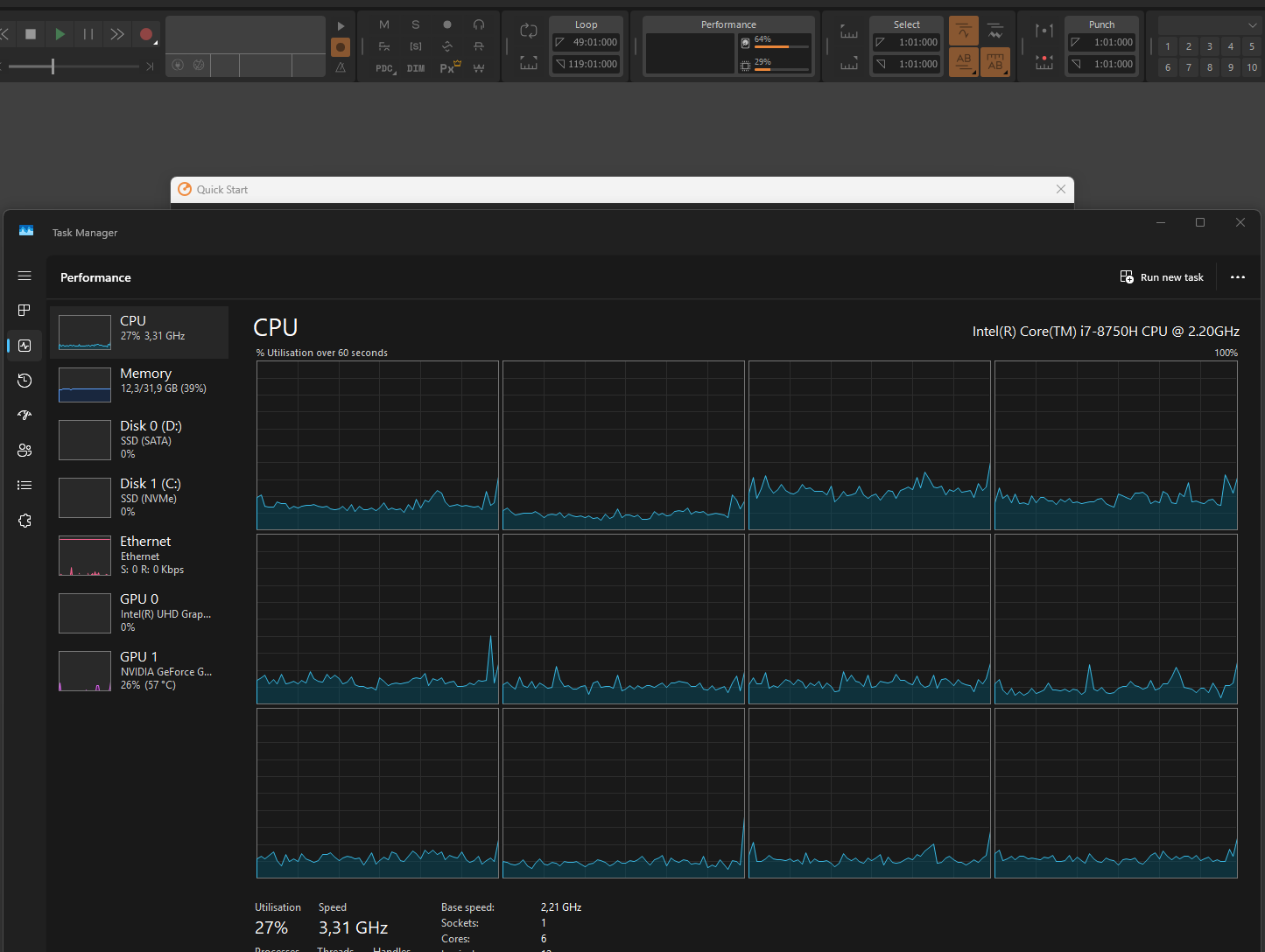
Task: Click the disk usage meter at 64%
Action: (x=775, y=42)
